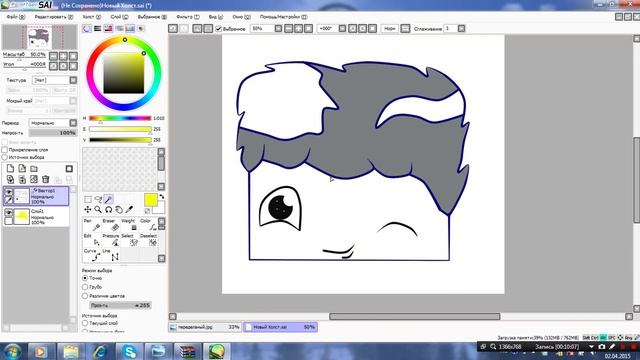
Task: Select the Вектор1 layer row
Action: [36, 196]
